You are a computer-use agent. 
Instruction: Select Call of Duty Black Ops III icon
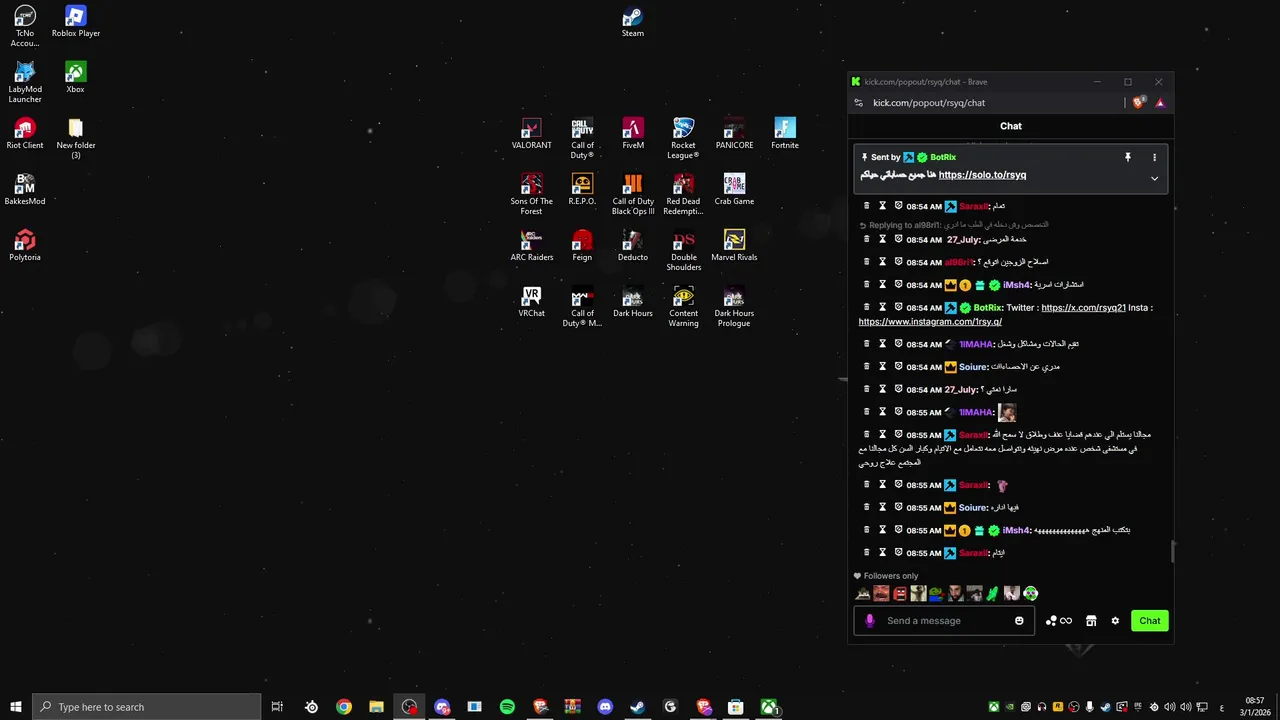tap(633, 195)
